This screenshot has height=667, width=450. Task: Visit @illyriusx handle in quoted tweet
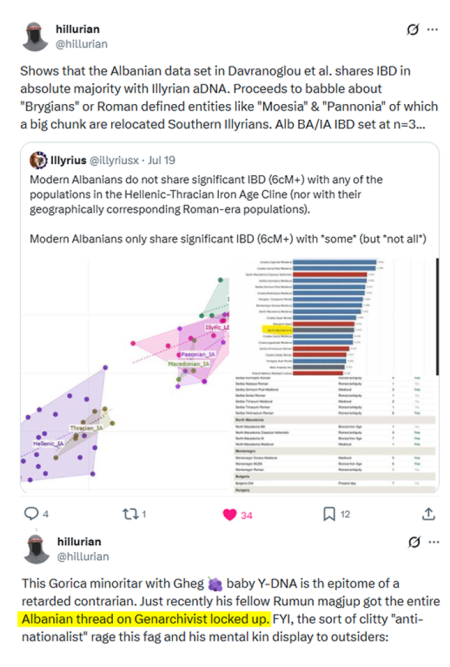pyautogui.click(x=114, y=160)
